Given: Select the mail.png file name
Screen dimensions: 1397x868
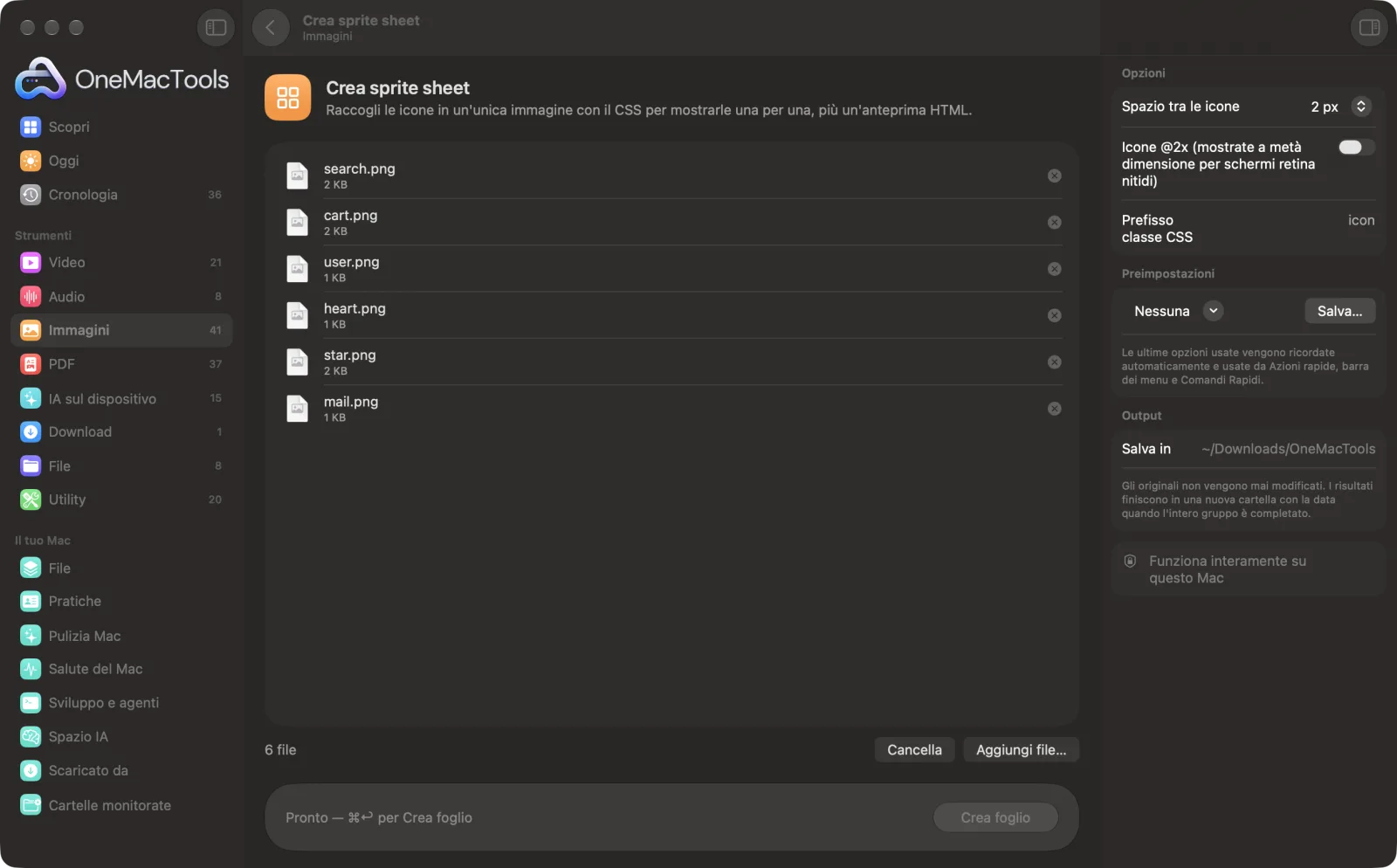Looking at the screenshot, I should coord(351,402).
